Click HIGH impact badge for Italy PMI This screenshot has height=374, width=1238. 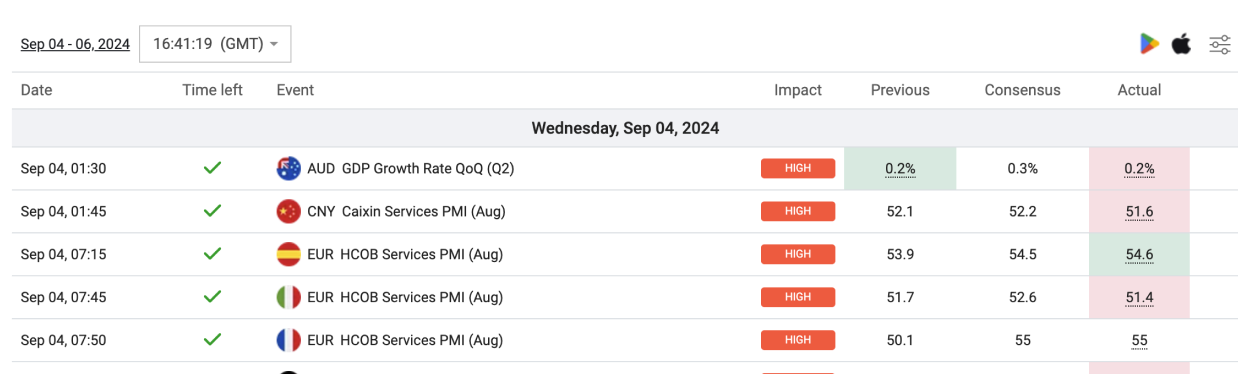[x=798, y=298]
